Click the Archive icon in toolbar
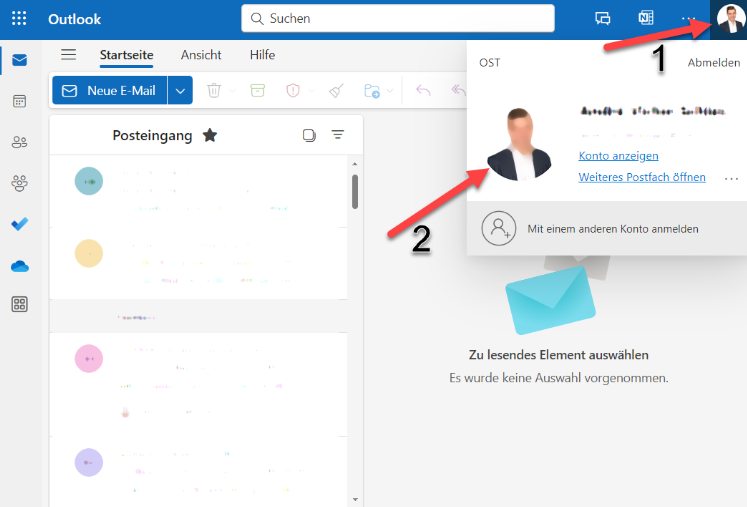 point(257,90)
